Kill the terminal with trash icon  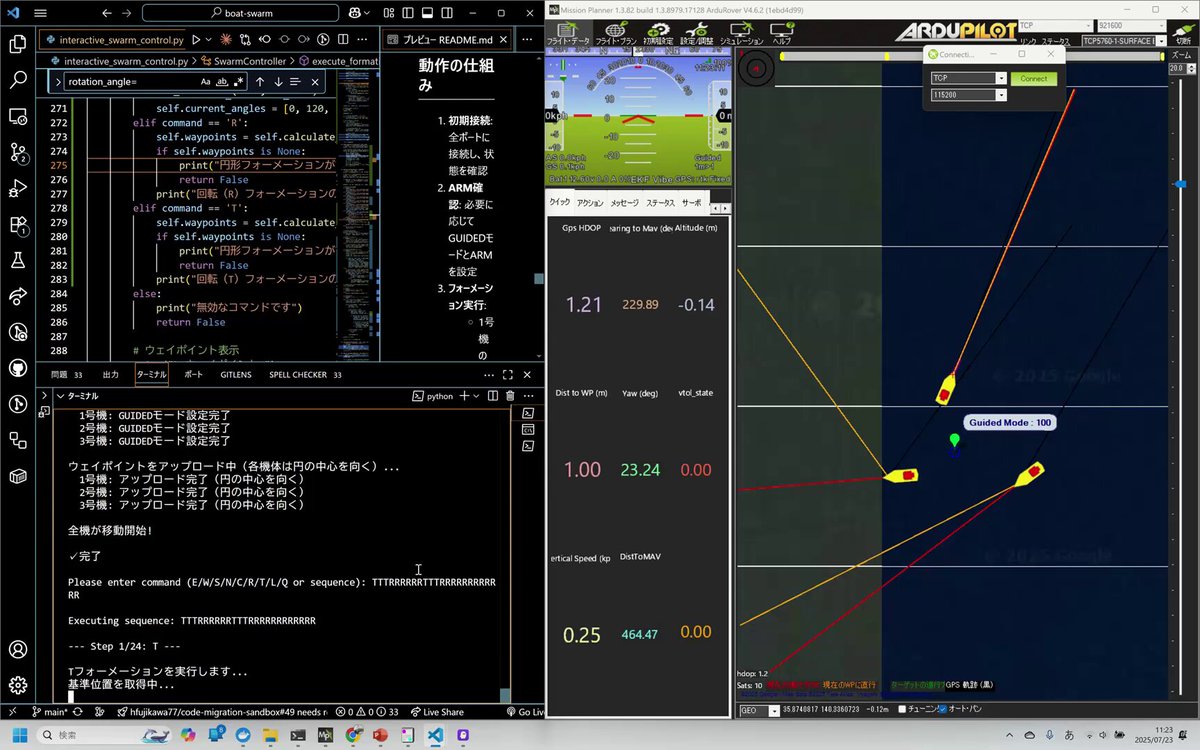coord(509,396)
